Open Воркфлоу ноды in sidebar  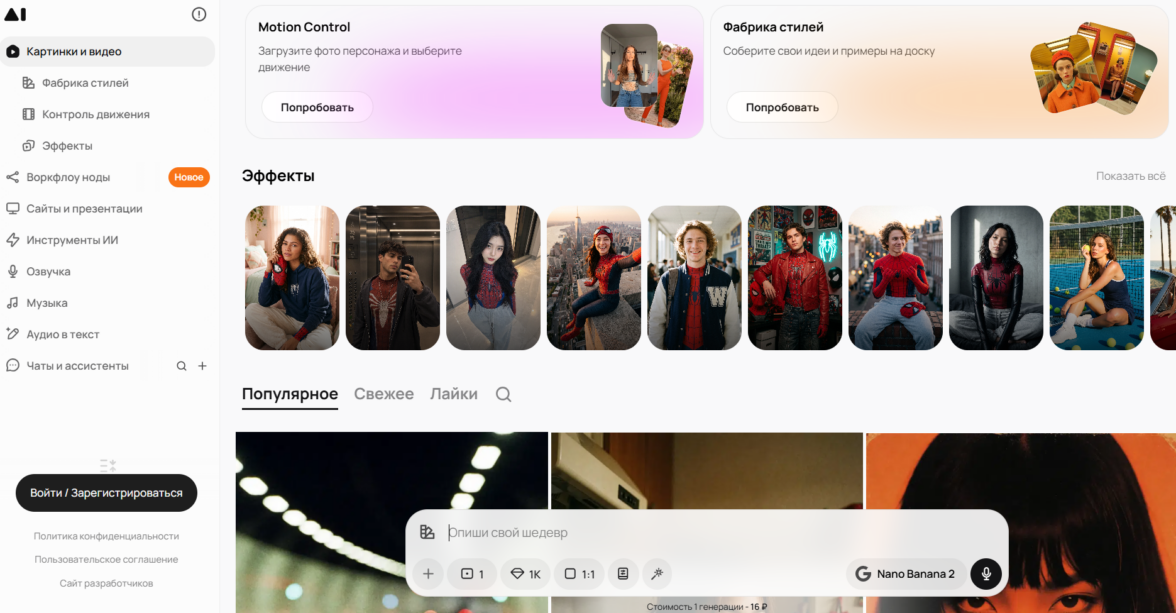click(68, 177)
